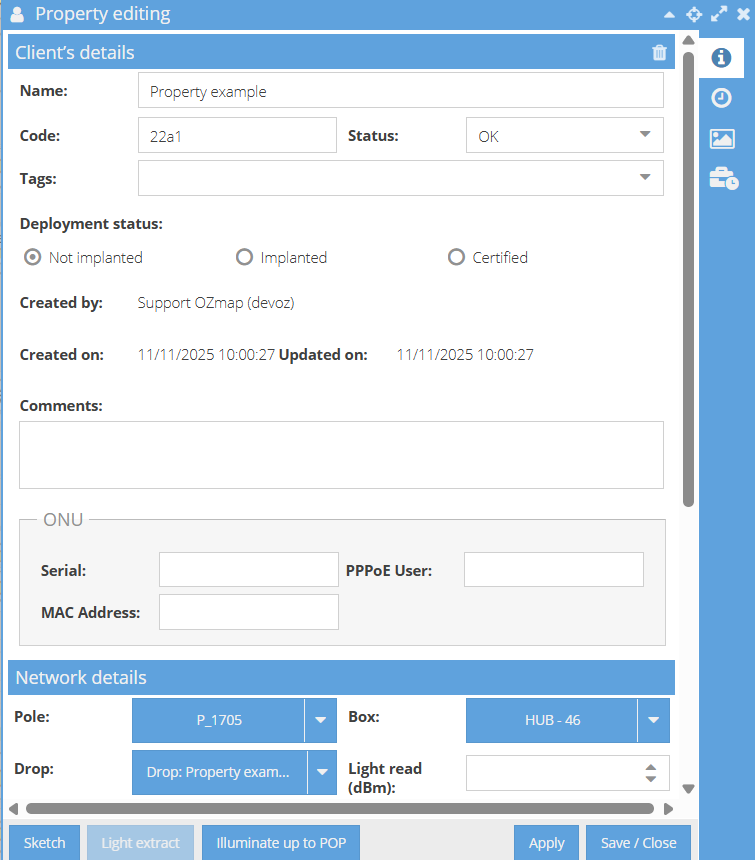This screenshot has width=755, height=860.
Task: Click the move crosshair icon in title bar
Action: 694,14
